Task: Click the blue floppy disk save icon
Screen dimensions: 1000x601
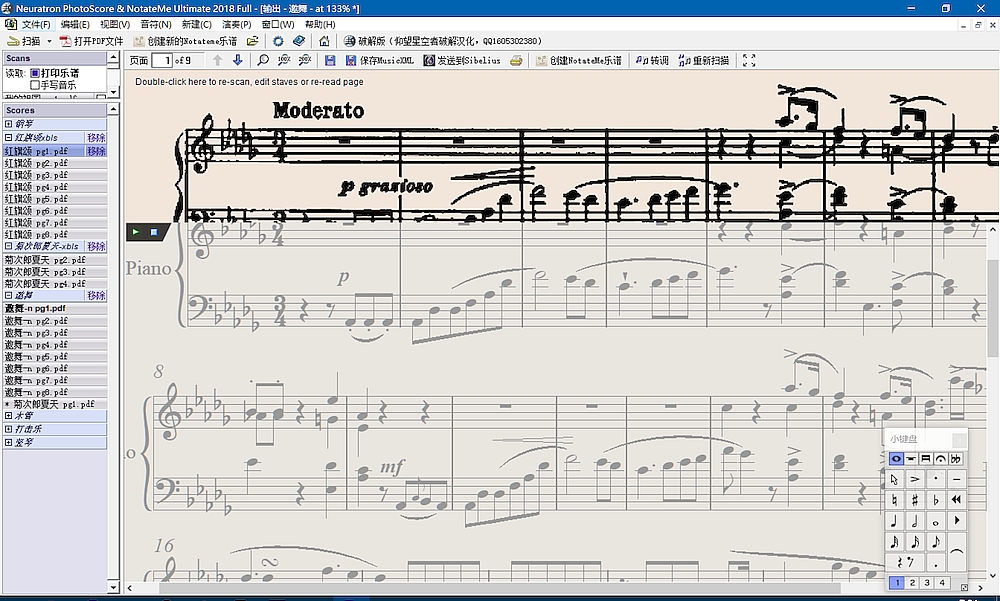Action: click(330, 60)
